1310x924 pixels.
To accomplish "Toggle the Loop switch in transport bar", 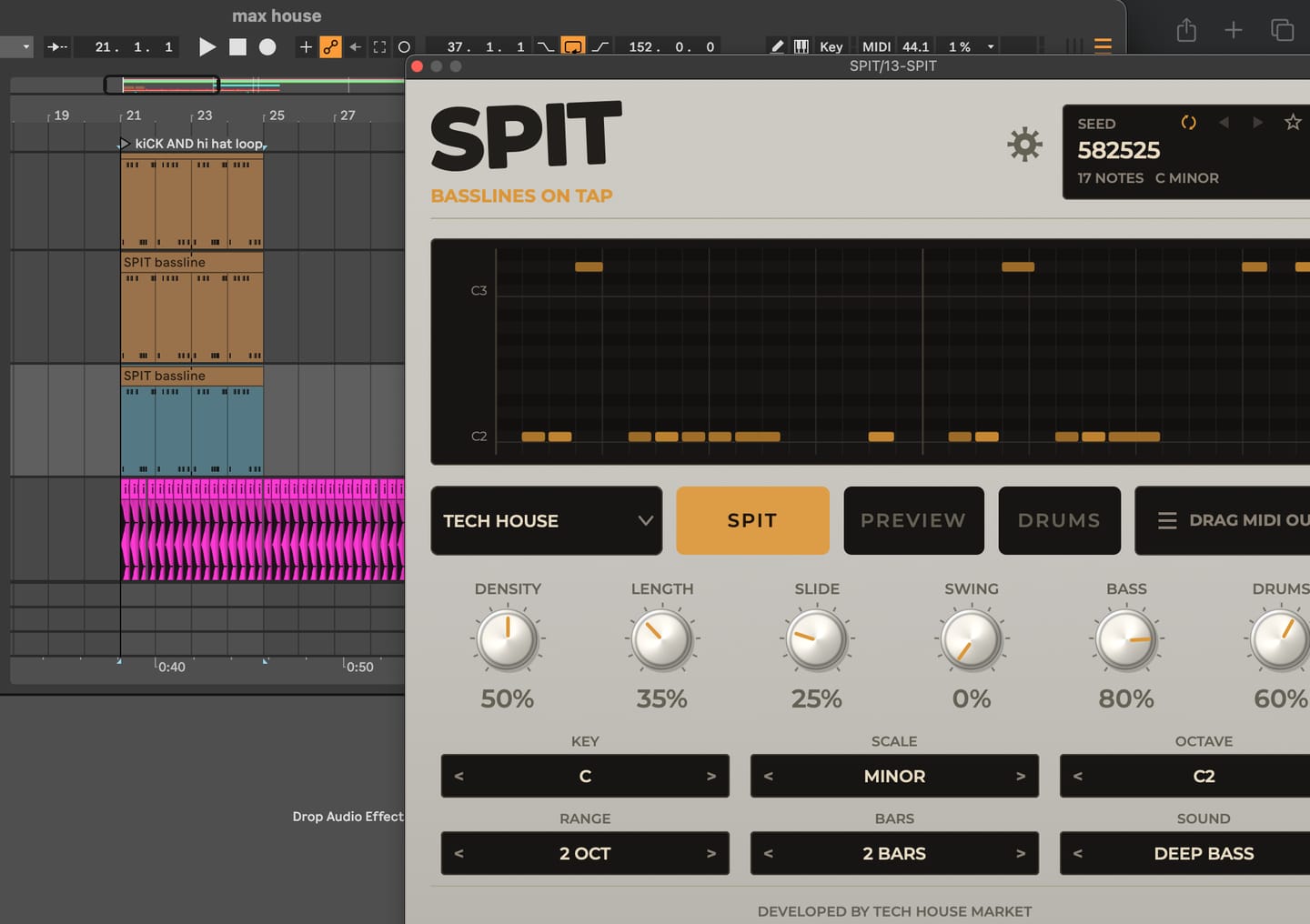I will coord(573,46).
